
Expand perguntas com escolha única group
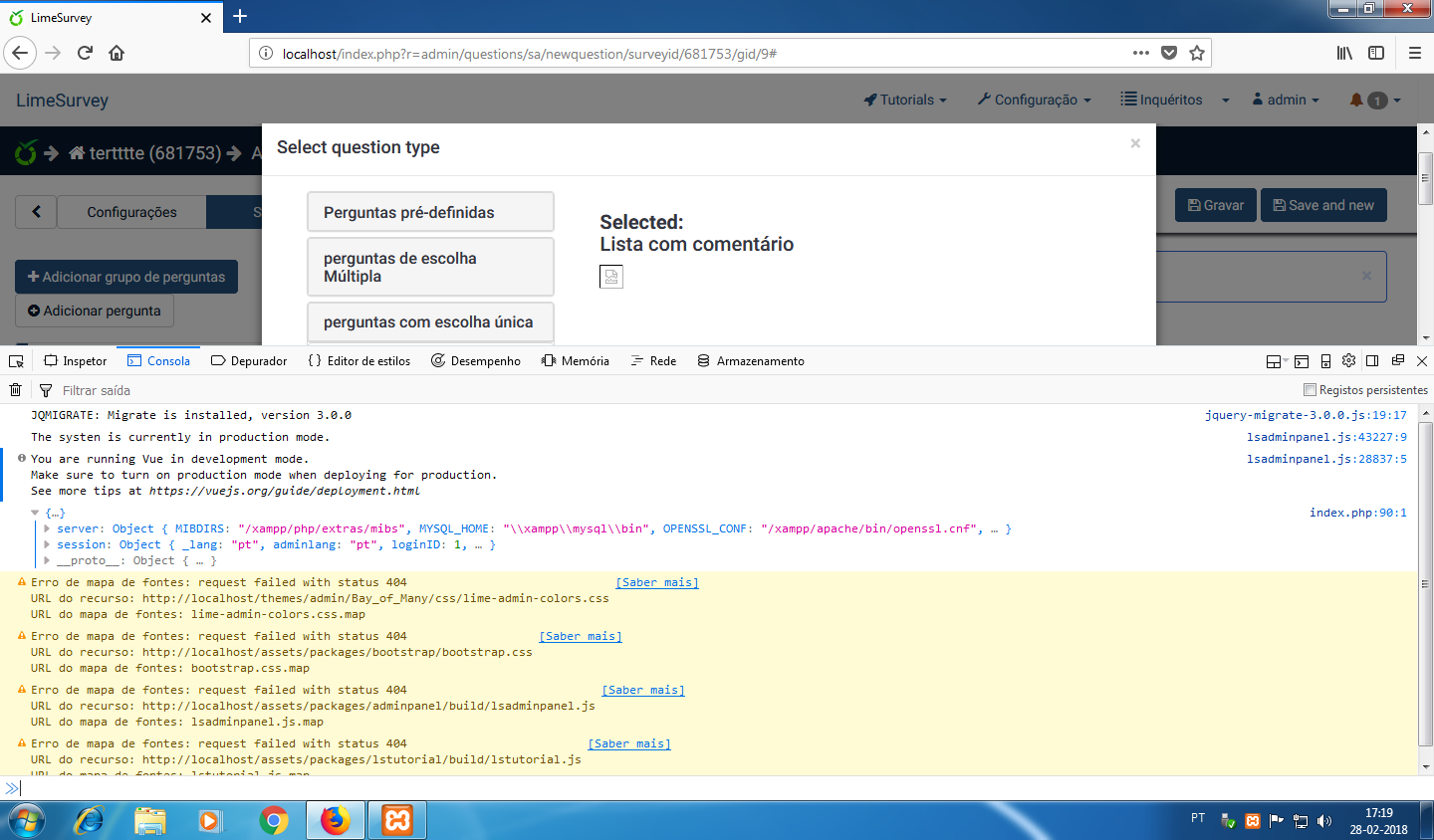(429, 321)
